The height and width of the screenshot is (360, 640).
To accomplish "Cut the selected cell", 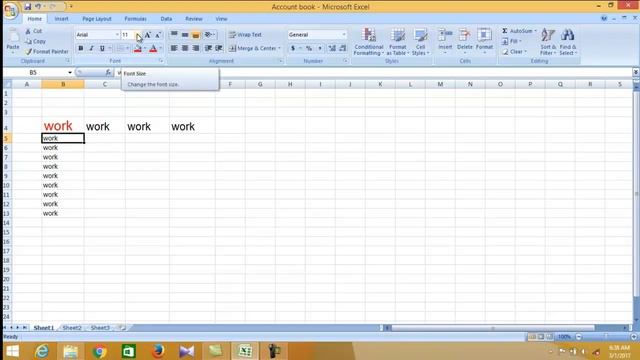I will [x=34, y=31].
